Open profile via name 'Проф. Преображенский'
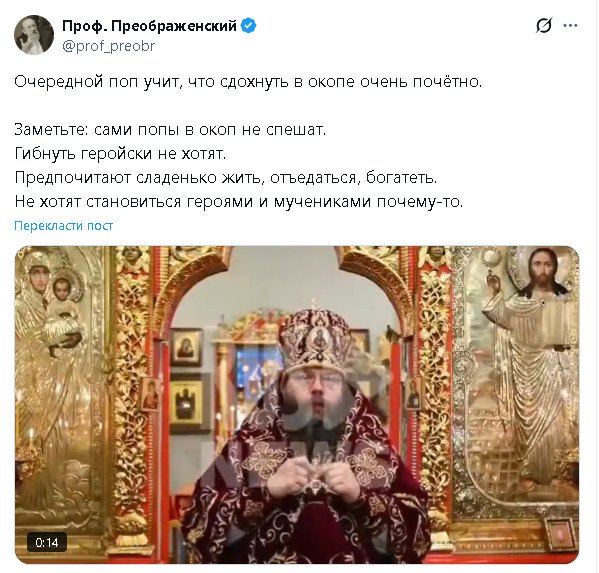599x573 pixels. (149, 26)
